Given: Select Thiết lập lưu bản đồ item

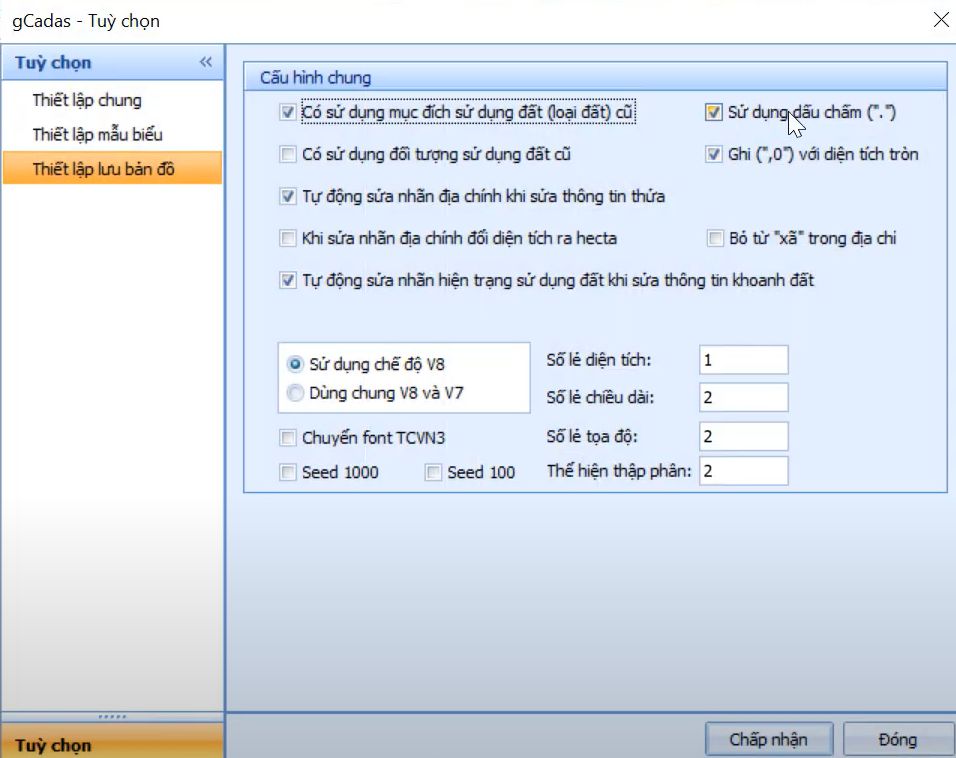Looking at the screenshot, I should click(x=103, y=169).
